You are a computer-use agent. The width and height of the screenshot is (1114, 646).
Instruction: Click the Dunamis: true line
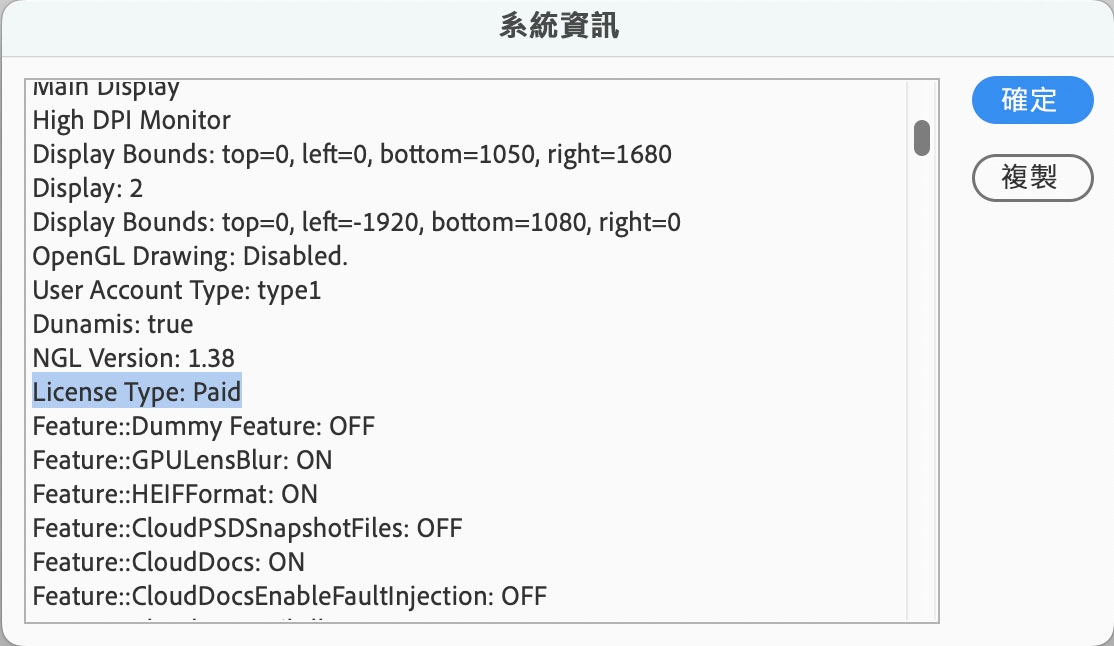click(113, 325)
